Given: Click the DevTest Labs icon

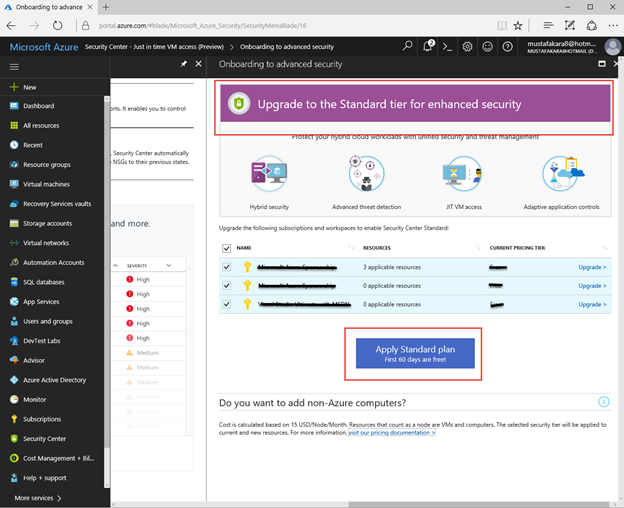Looking at the screenshot, I should [x=14, y=341].
